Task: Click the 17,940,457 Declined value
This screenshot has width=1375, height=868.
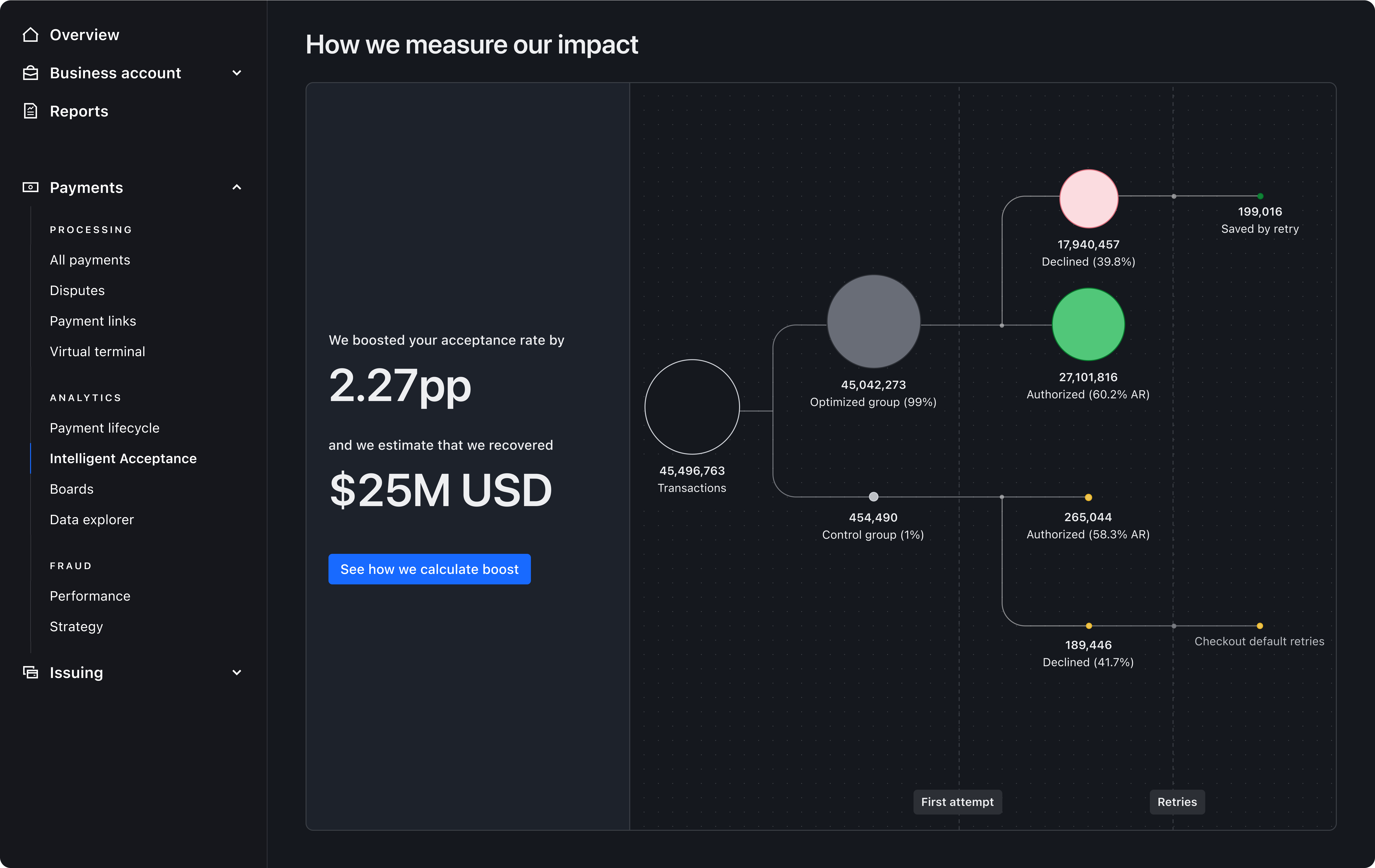Action: click(x=1088, y=244)
